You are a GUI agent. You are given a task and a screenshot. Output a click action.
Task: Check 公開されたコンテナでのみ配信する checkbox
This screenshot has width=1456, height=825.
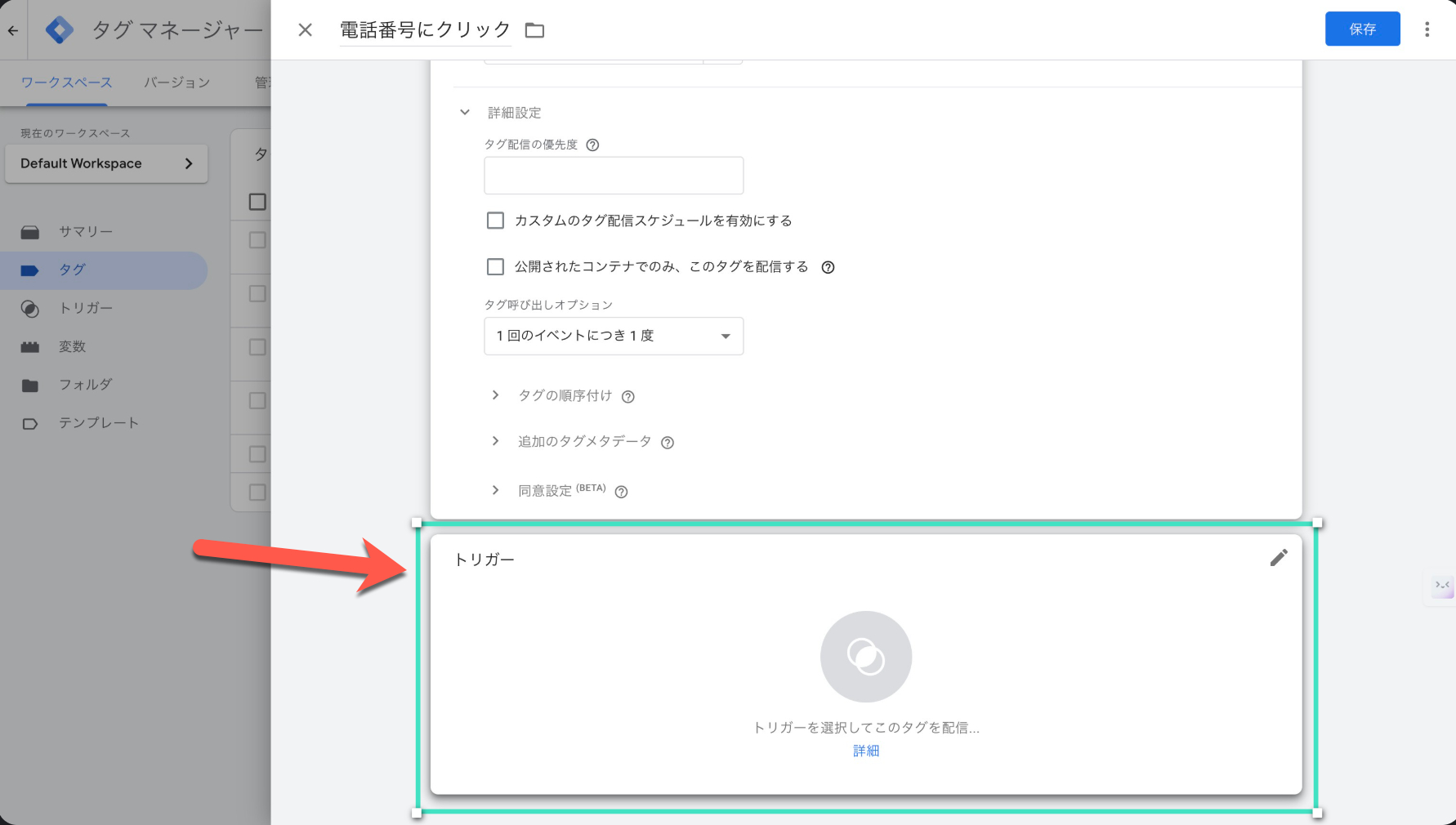[x=495, y=267]
